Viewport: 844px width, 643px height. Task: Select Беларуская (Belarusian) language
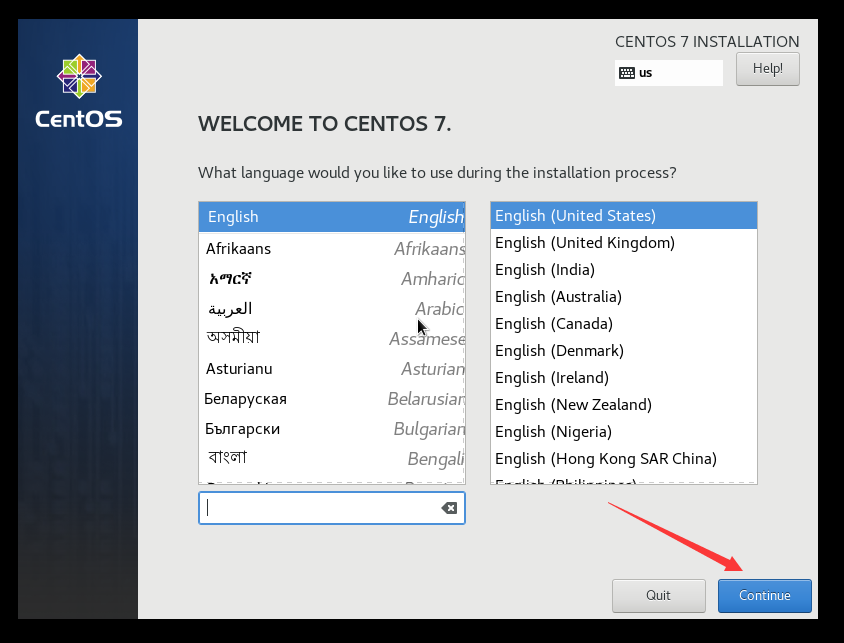tap(332, 399)
